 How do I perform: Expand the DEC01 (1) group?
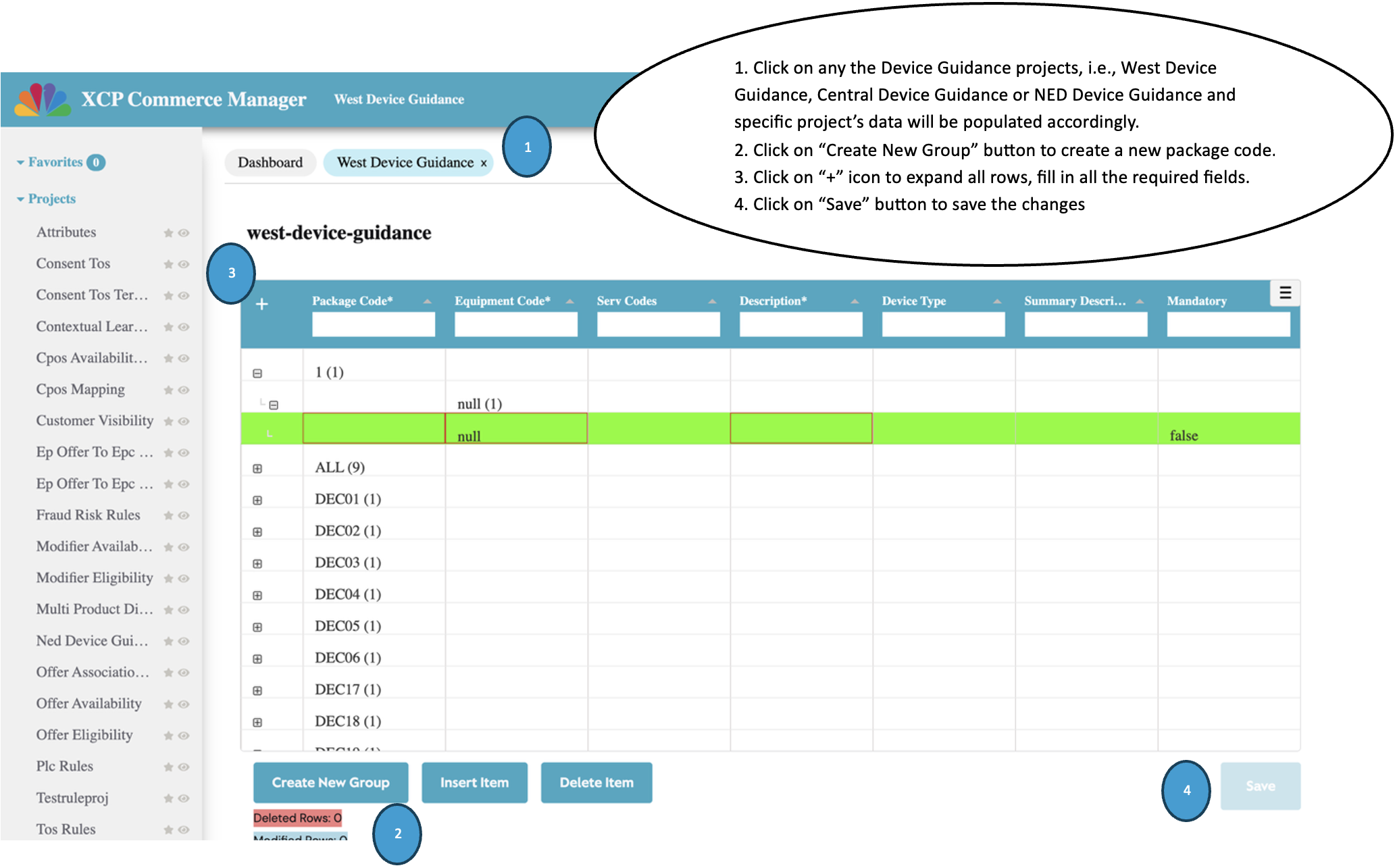pyautogui.click(x=257, y=500)
